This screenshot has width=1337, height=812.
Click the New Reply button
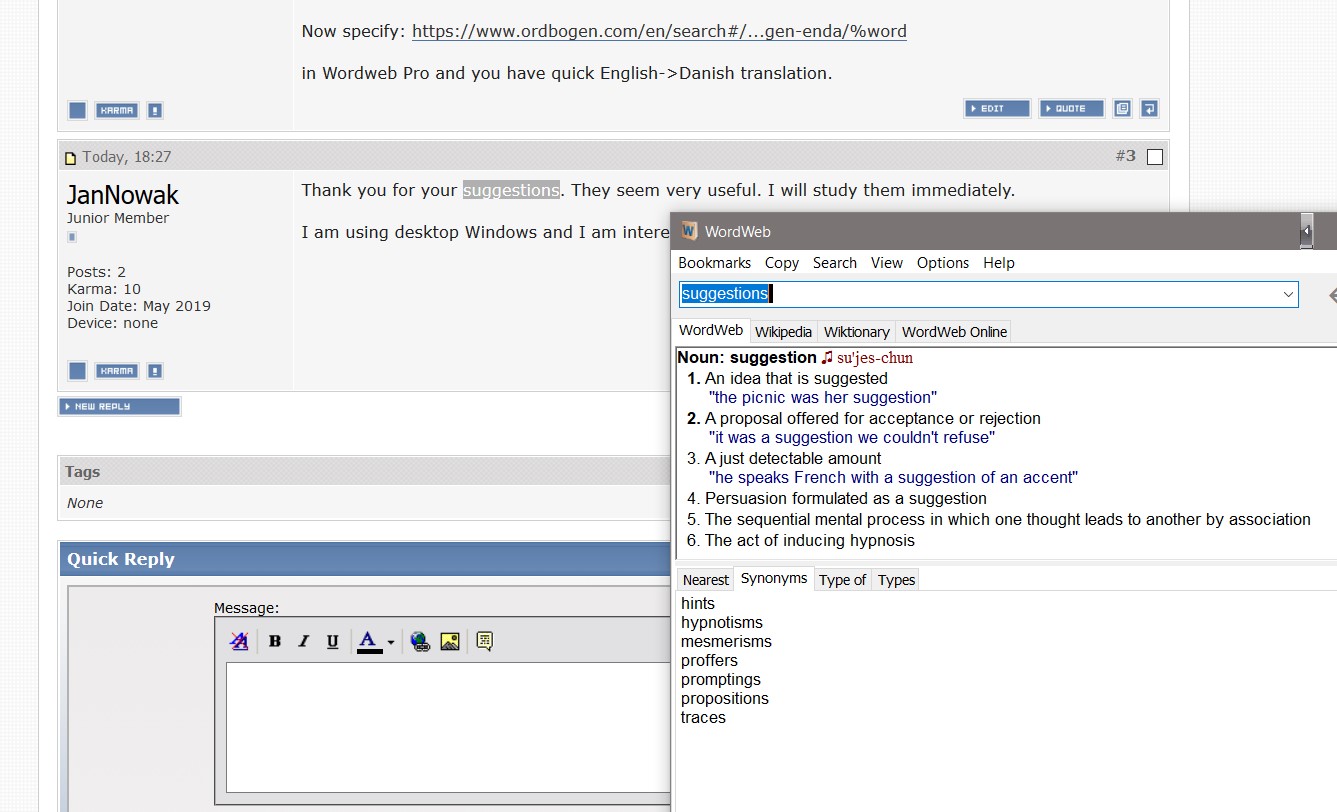click(119, 407)
